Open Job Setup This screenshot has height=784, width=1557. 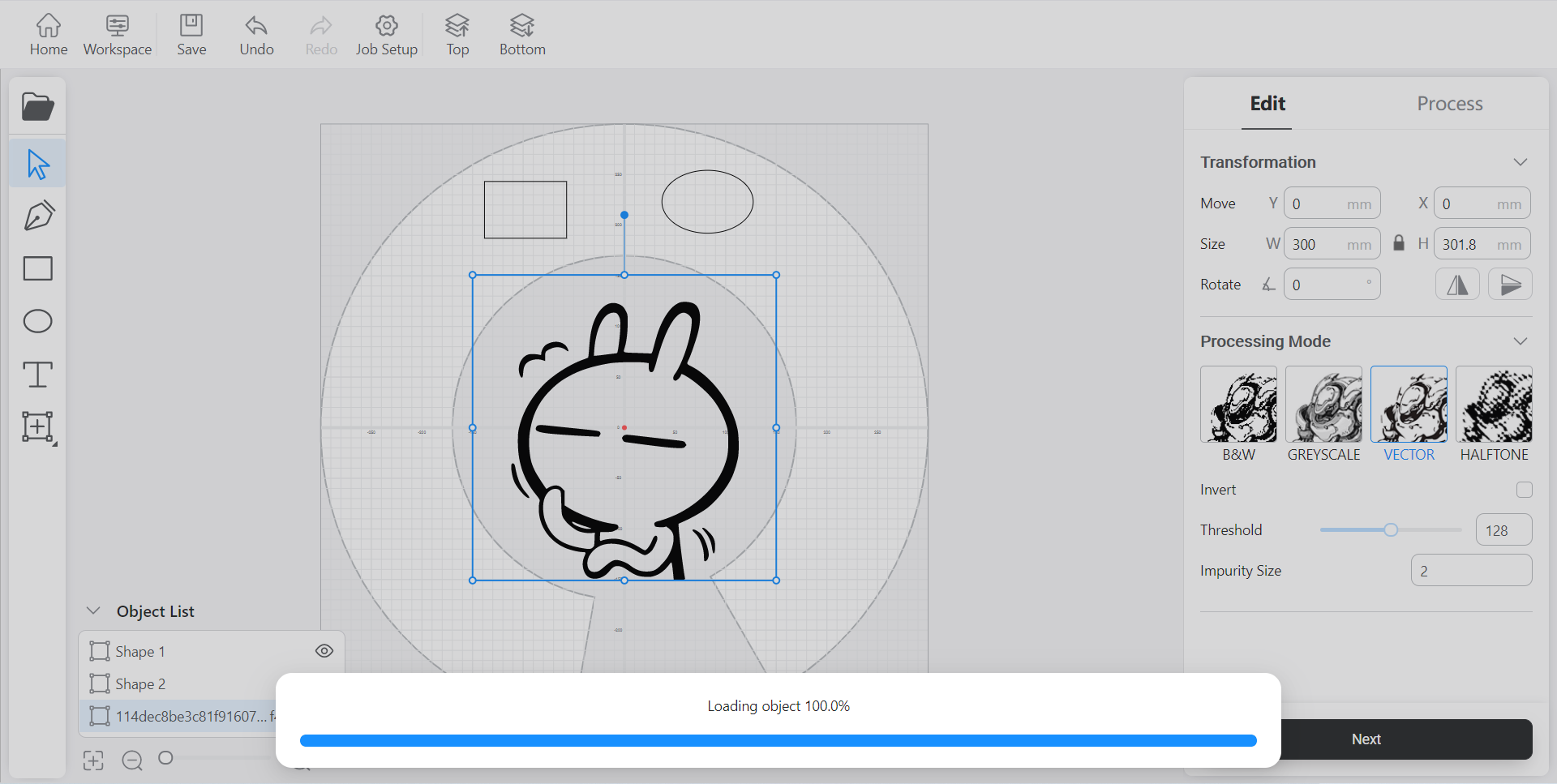tap(387, 36)
